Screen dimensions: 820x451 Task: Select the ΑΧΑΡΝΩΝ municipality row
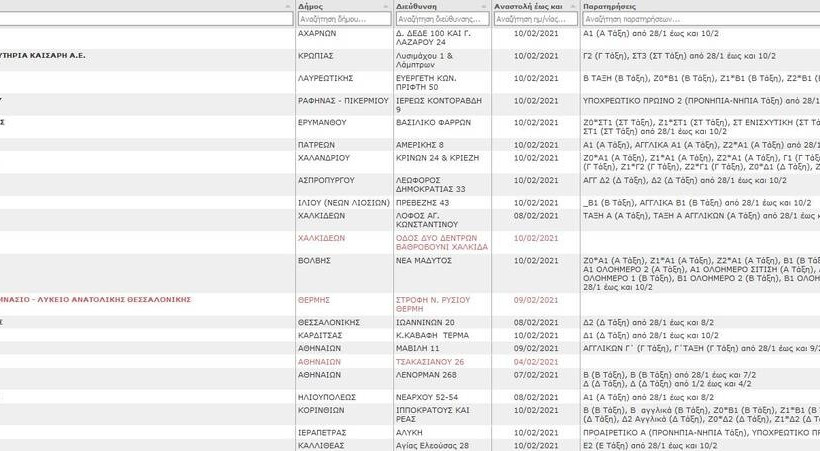click(317, 33)
